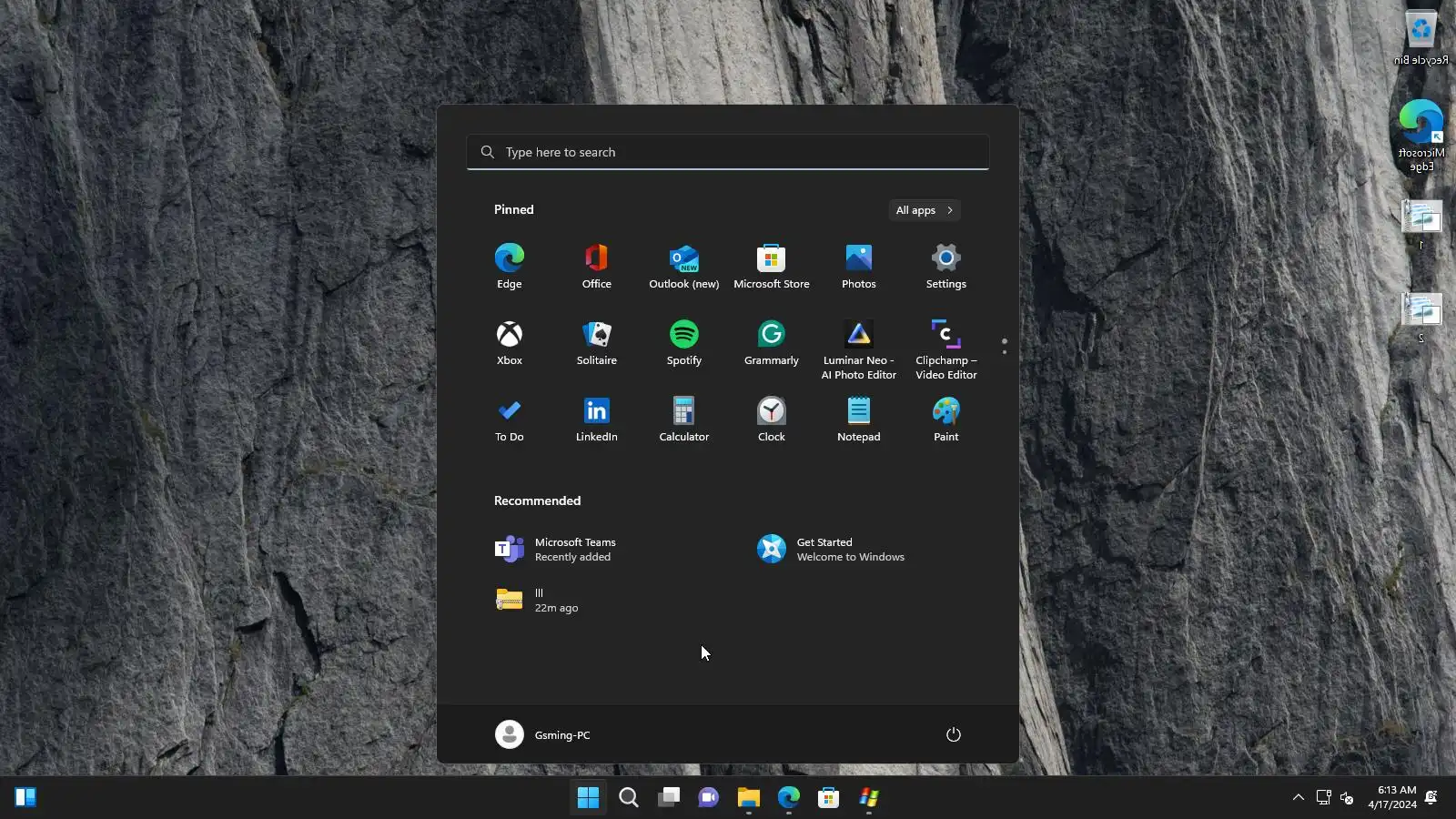Launch the To Do app
Screen dimensions: 1456x819
(510, 420)
